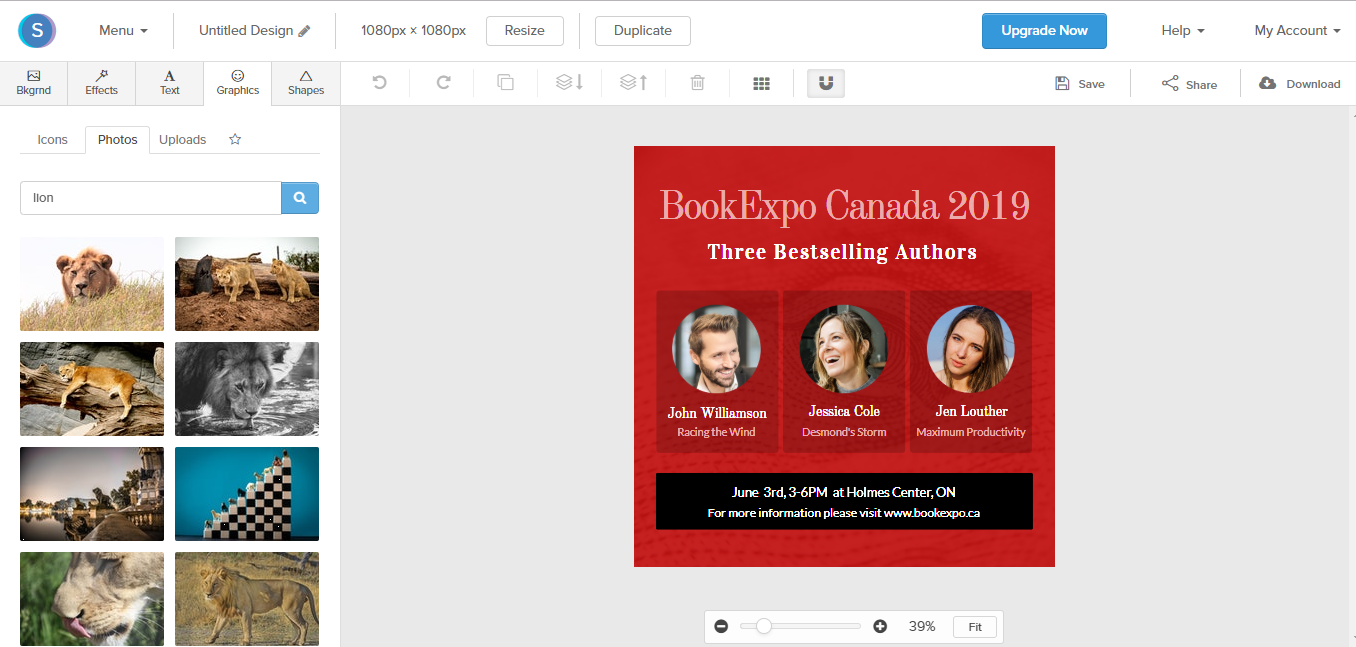Viewport: 1356px width, 647px height.
Task: Click the John Williamson name text
Action: (717, 413)
